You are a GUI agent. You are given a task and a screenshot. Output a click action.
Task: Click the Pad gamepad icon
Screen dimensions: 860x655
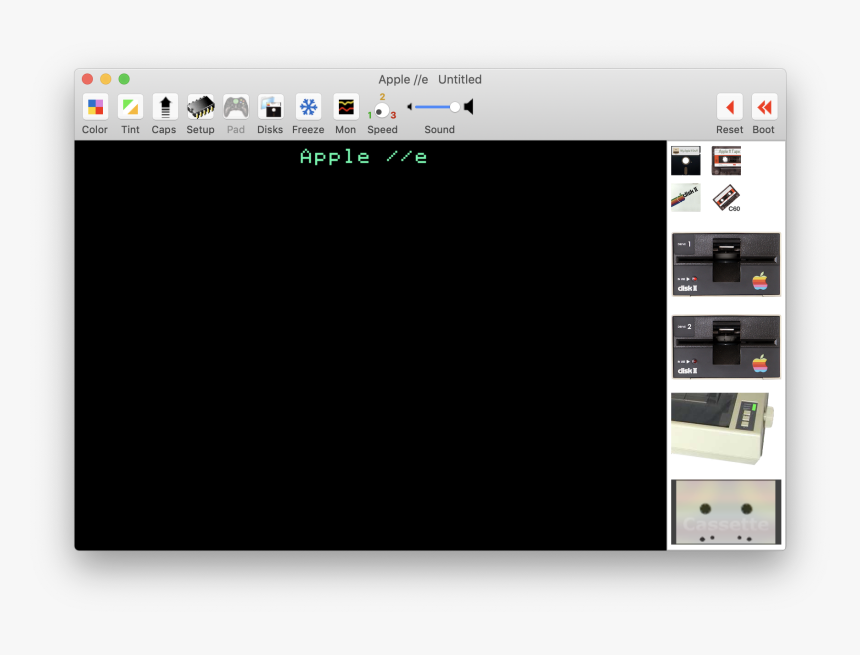point(235,106)
